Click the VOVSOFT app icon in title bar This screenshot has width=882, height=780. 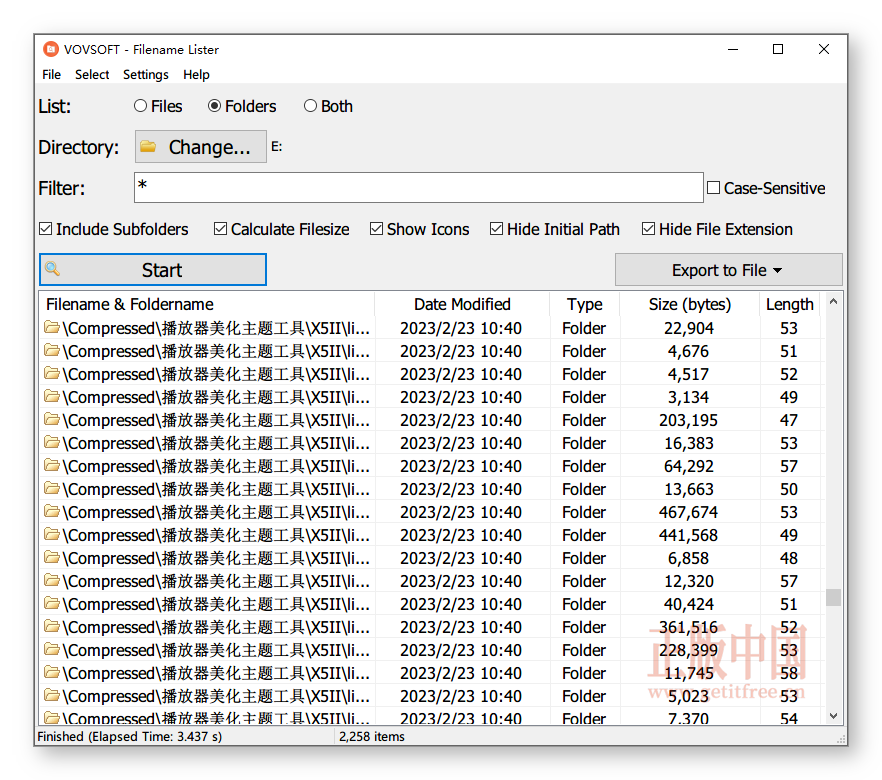[x=51, y=49]
